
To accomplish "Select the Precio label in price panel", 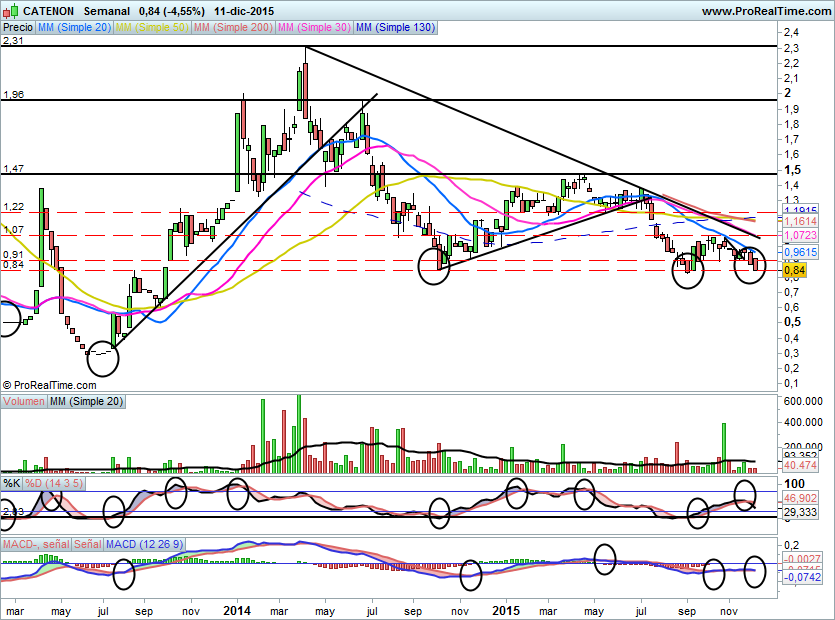I will click(17, 28).
